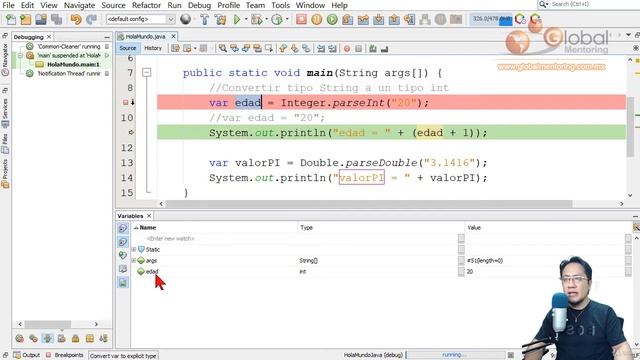Viewport: 640px width, 360px height.
Task: Close the Variables panel tab
Action: 149,216
